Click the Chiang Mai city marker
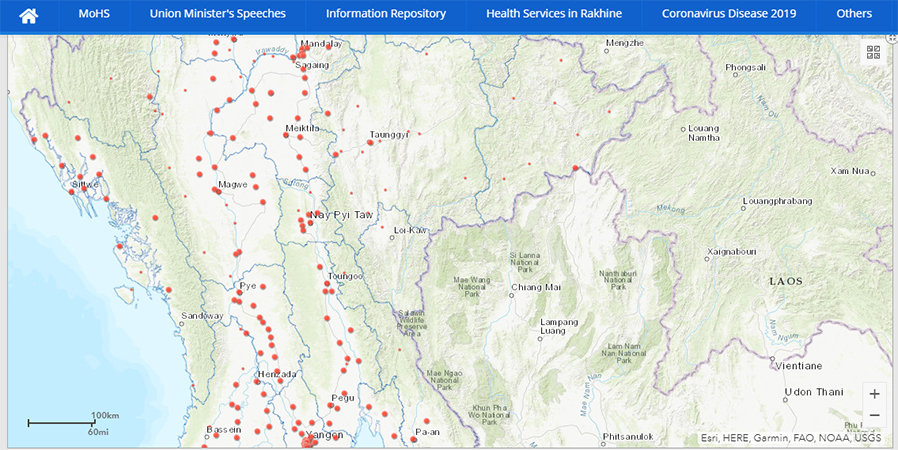 click(x=511, y=295)
